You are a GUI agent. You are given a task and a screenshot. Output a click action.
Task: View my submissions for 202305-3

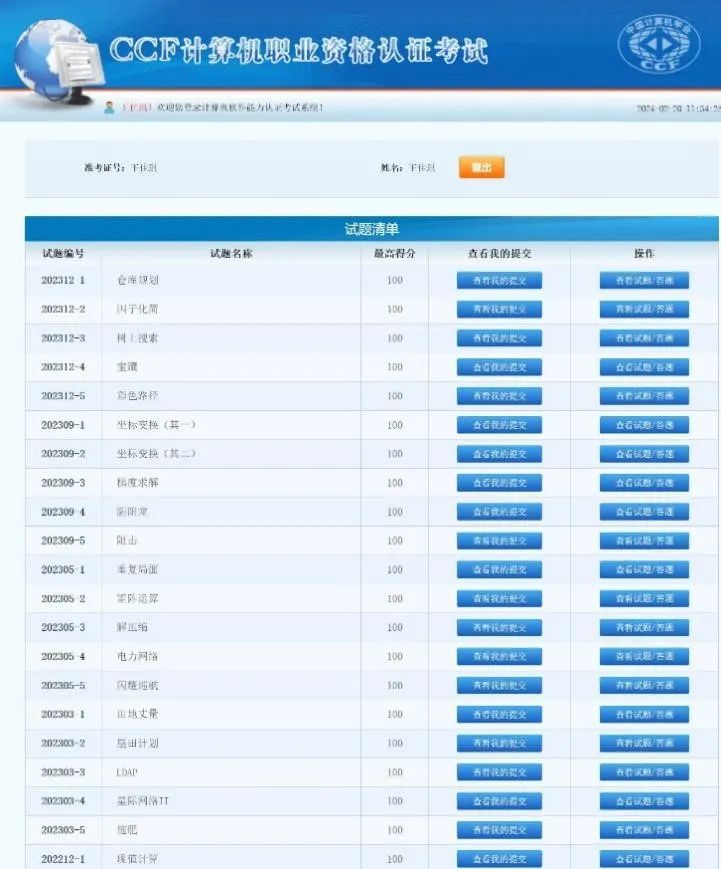click(x=499, y=627)
